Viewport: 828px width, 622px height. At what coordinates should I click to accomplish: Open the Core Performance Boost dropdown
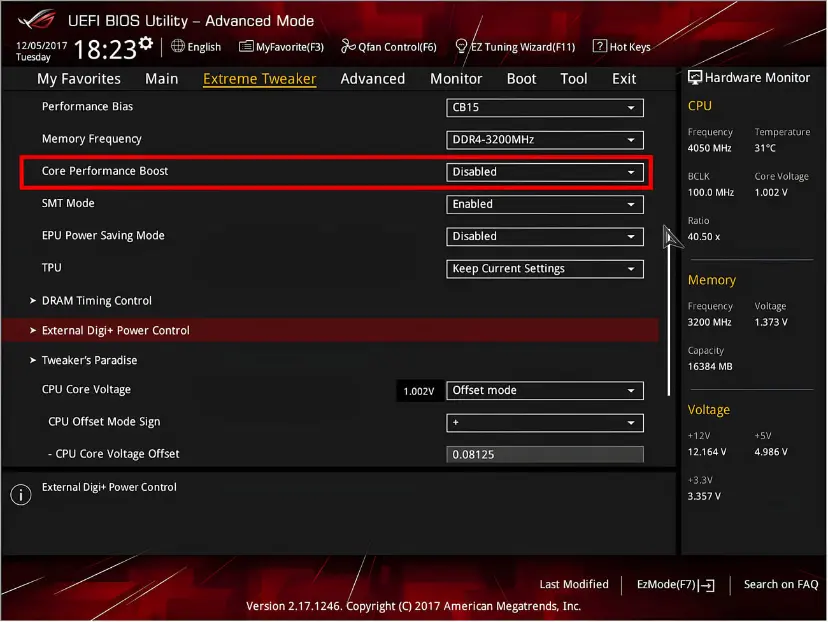click(x=544, y=172)
